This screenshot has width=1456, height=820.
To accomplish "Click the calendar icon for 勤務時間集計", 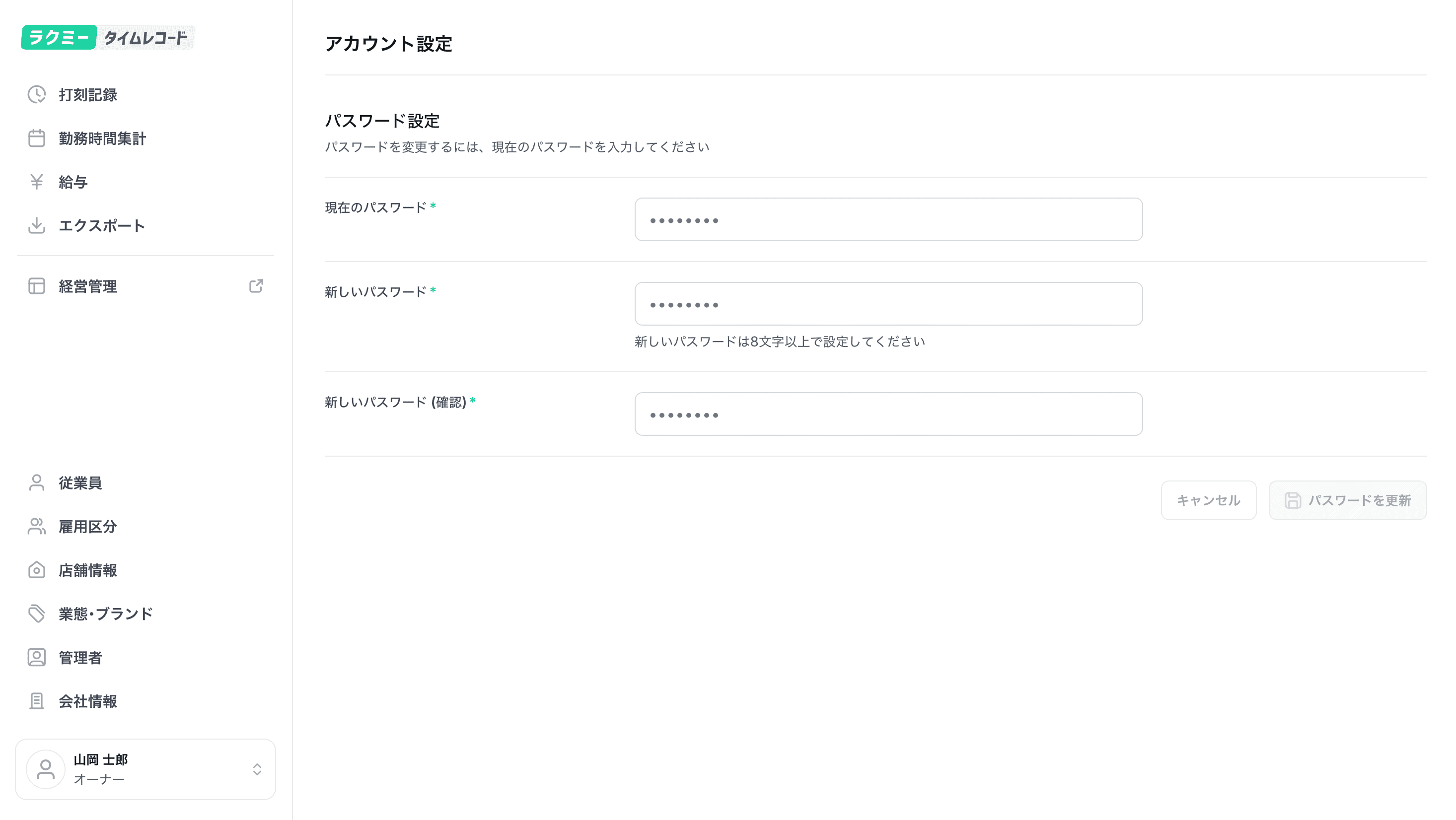I will click(x=37, y=138).
